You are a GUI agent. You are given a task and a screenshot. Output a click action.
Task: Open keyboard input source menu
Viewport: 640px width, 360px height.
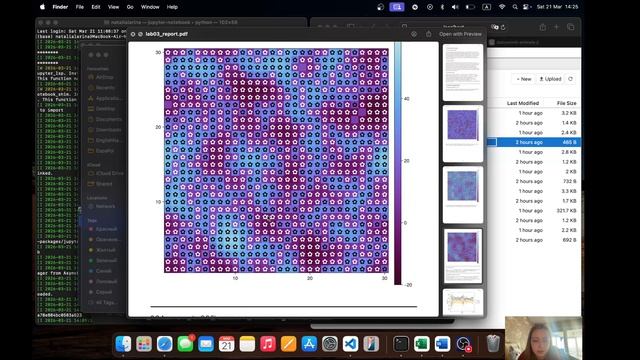(487, 7)
